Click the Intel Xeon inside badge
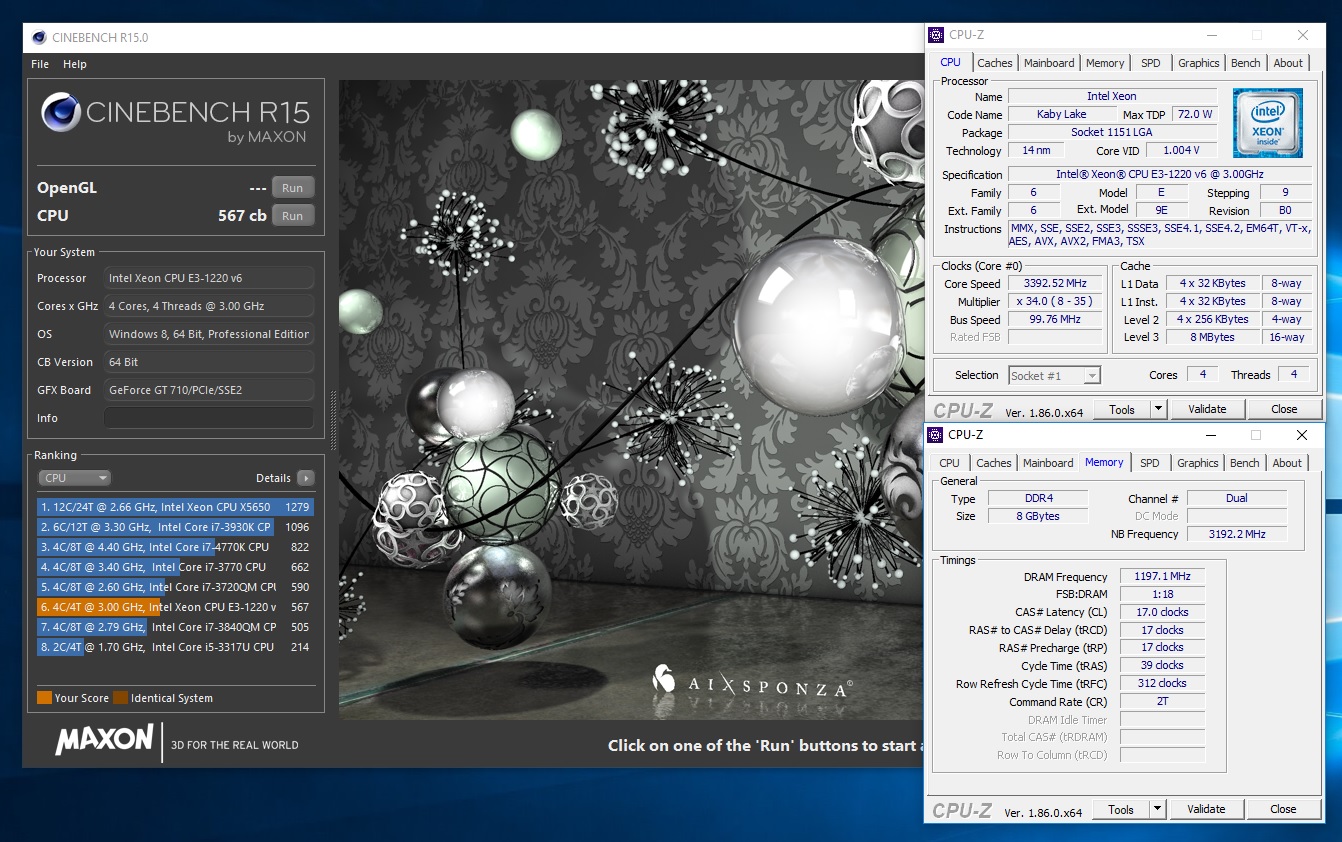Screen dimensions: 1342x842 click(1267, 123)
